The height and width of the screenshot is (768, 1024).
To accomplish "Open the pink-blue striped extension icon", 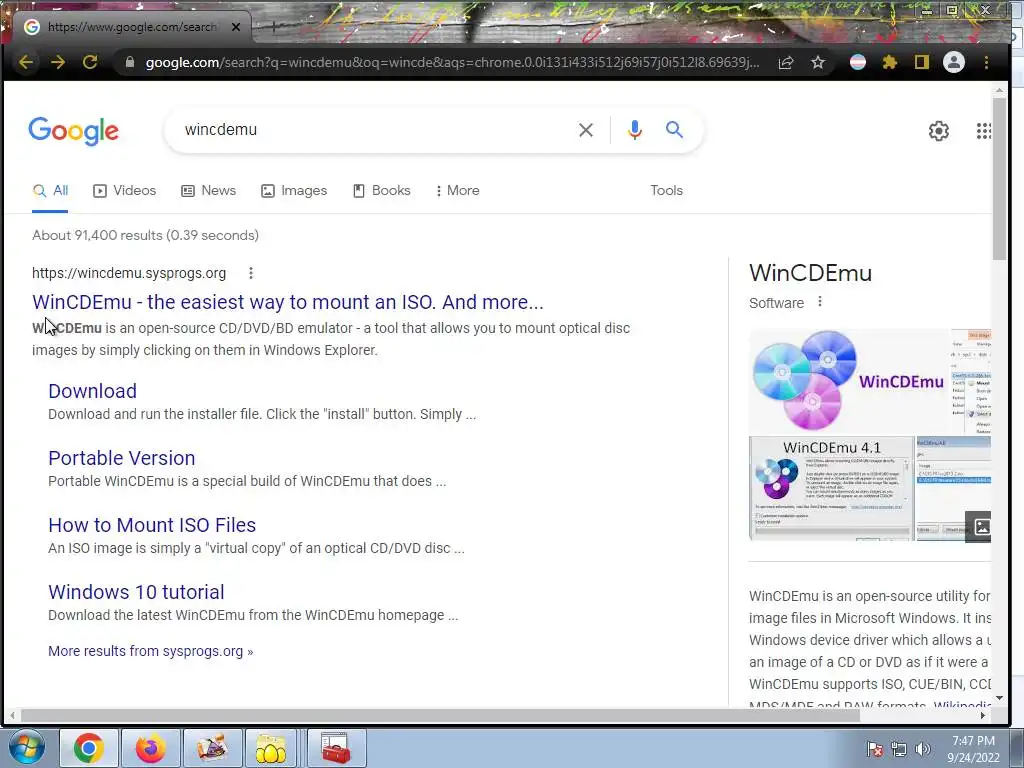I will 857,62.
